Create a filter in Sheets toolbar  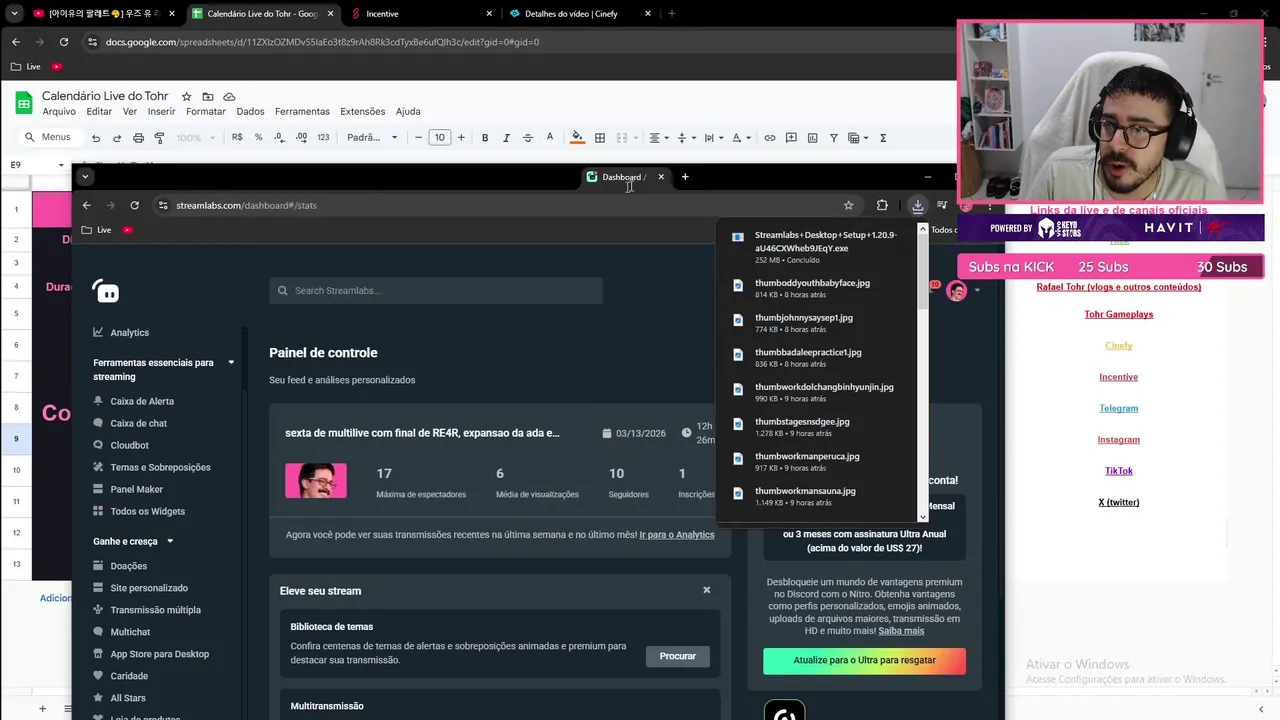coord(833,138)
